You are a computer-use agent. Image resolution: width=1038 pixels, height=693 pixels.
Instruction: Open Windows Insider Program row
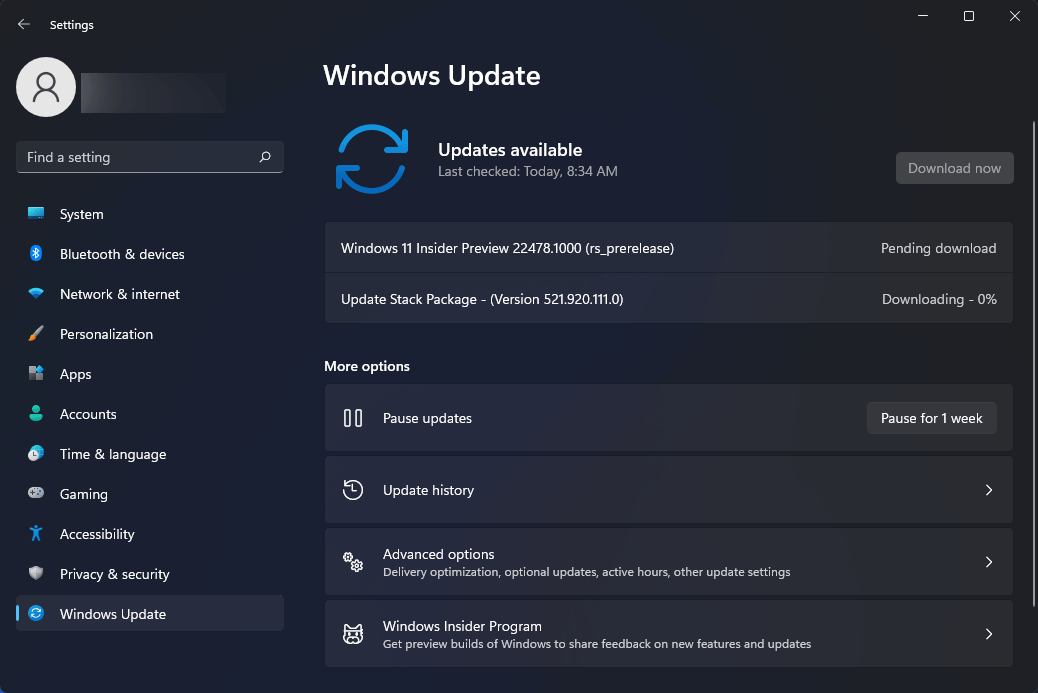[x=669, y=634]
